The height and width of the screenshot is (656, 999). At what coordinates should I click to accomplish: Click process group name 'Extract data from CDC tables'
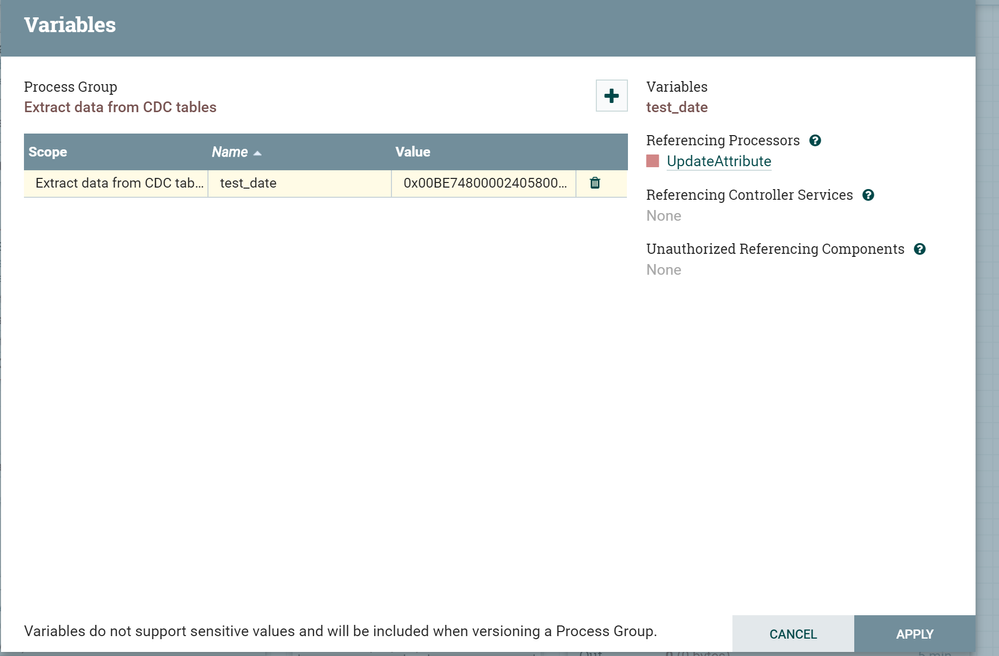pyautogui.click(x=120, y=107)
